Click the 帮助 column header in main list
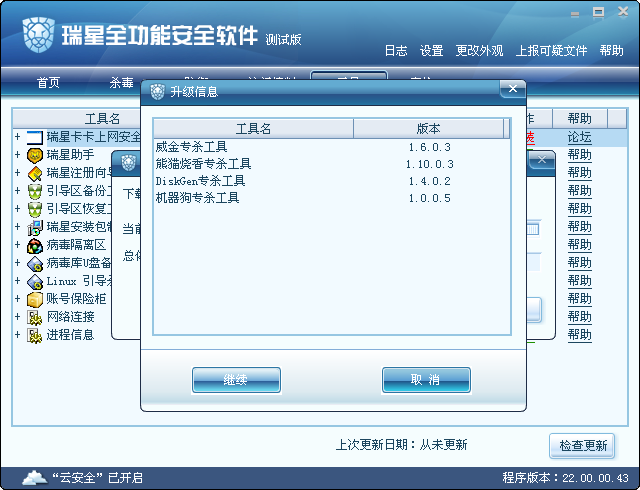 (x=580, y=119)
